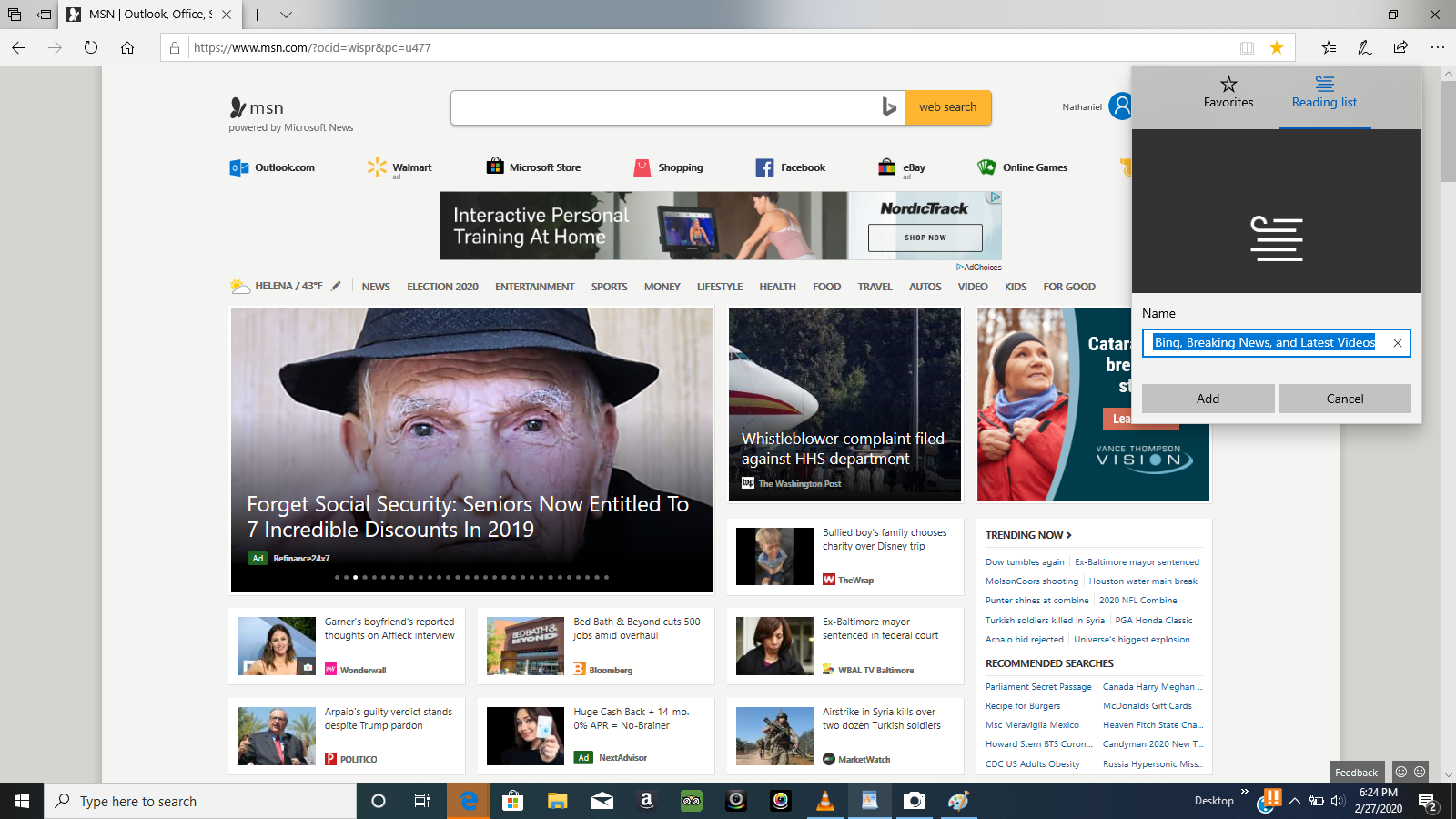This screenshot has height=819, width=1456.
Task: Click NordicTrack Shop Now button
Action: [x=925, y=238]
